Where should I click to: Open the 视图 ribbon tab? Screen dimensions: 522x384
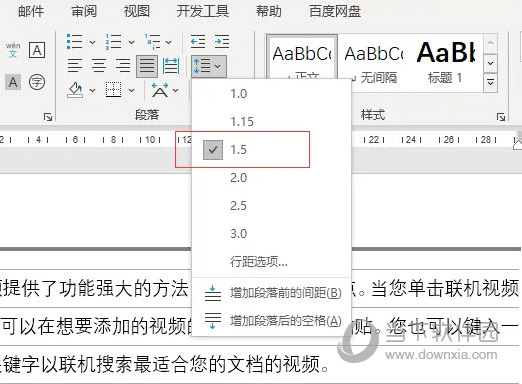pyautogui.click(x=136, y=11)
